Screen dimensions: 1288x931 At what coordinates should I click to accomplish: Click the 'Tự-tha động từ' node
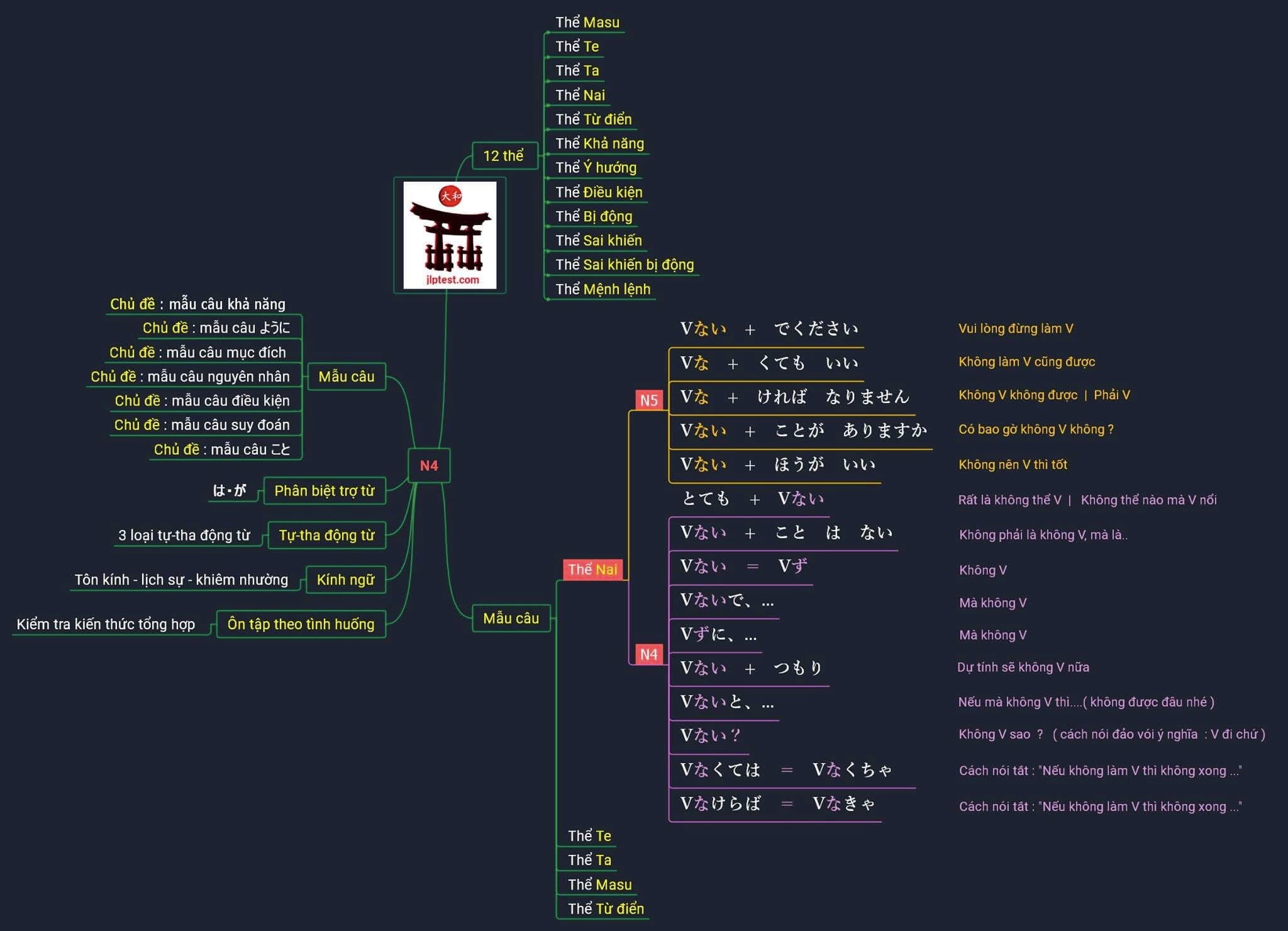(326, 535)
